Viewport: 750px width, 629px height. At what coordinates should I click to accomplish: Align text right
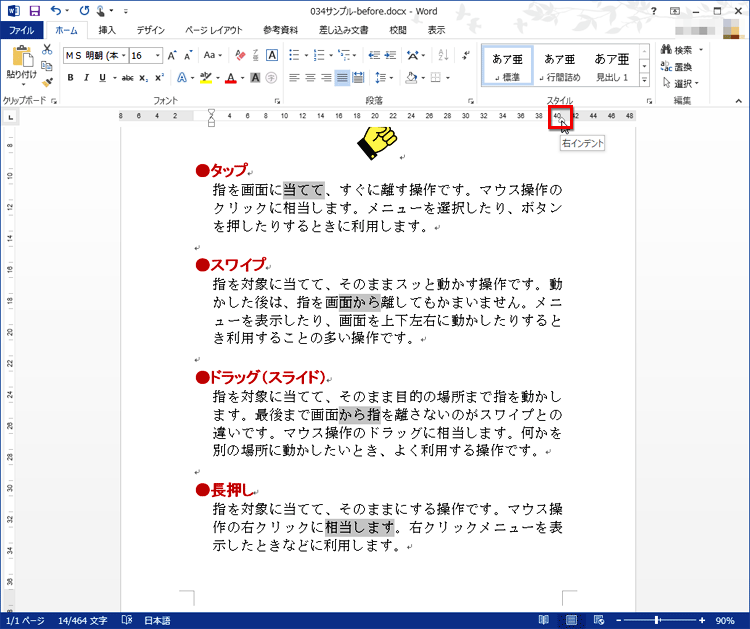point(326,77)
